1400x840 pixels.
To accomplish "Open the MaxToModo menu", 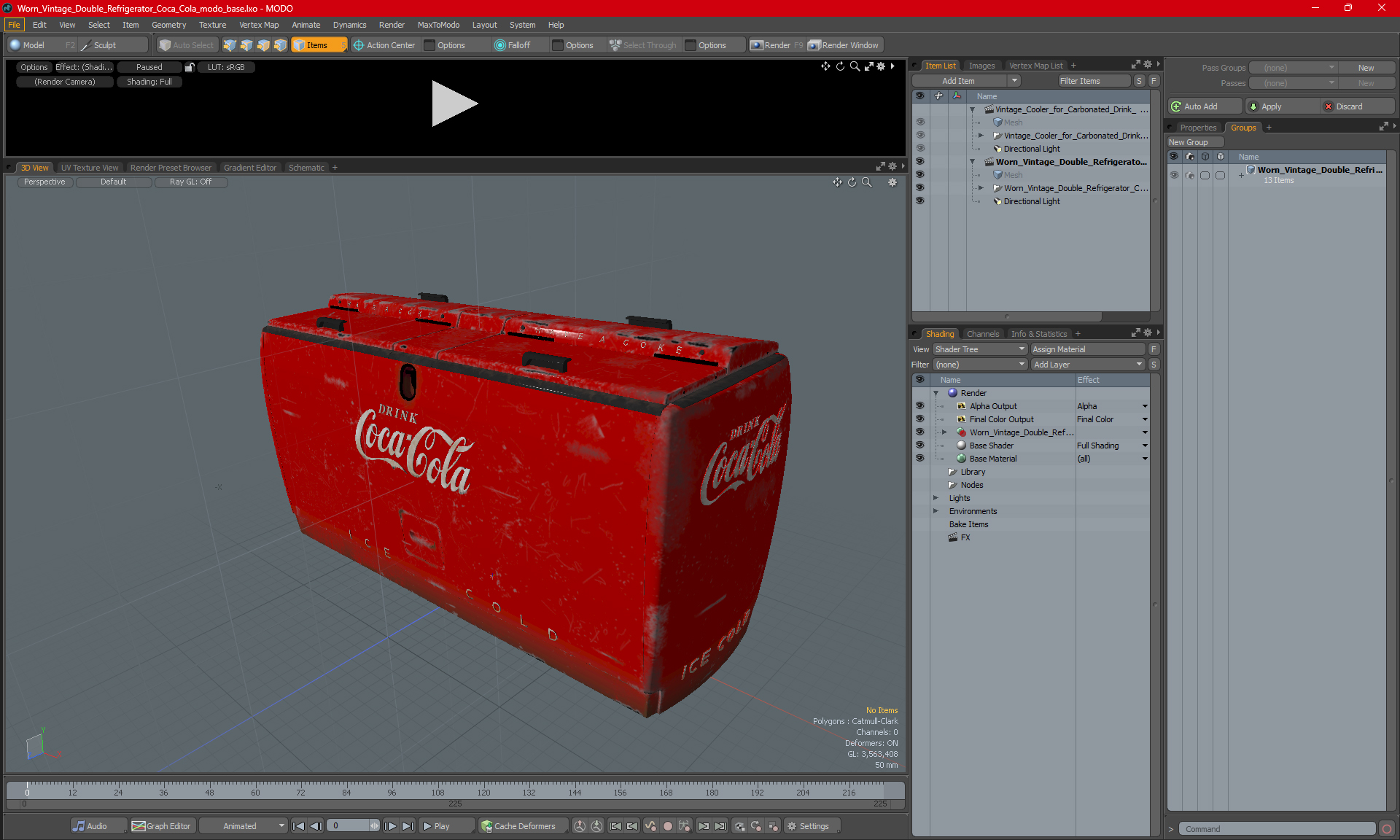I will (x=438, y=25).
